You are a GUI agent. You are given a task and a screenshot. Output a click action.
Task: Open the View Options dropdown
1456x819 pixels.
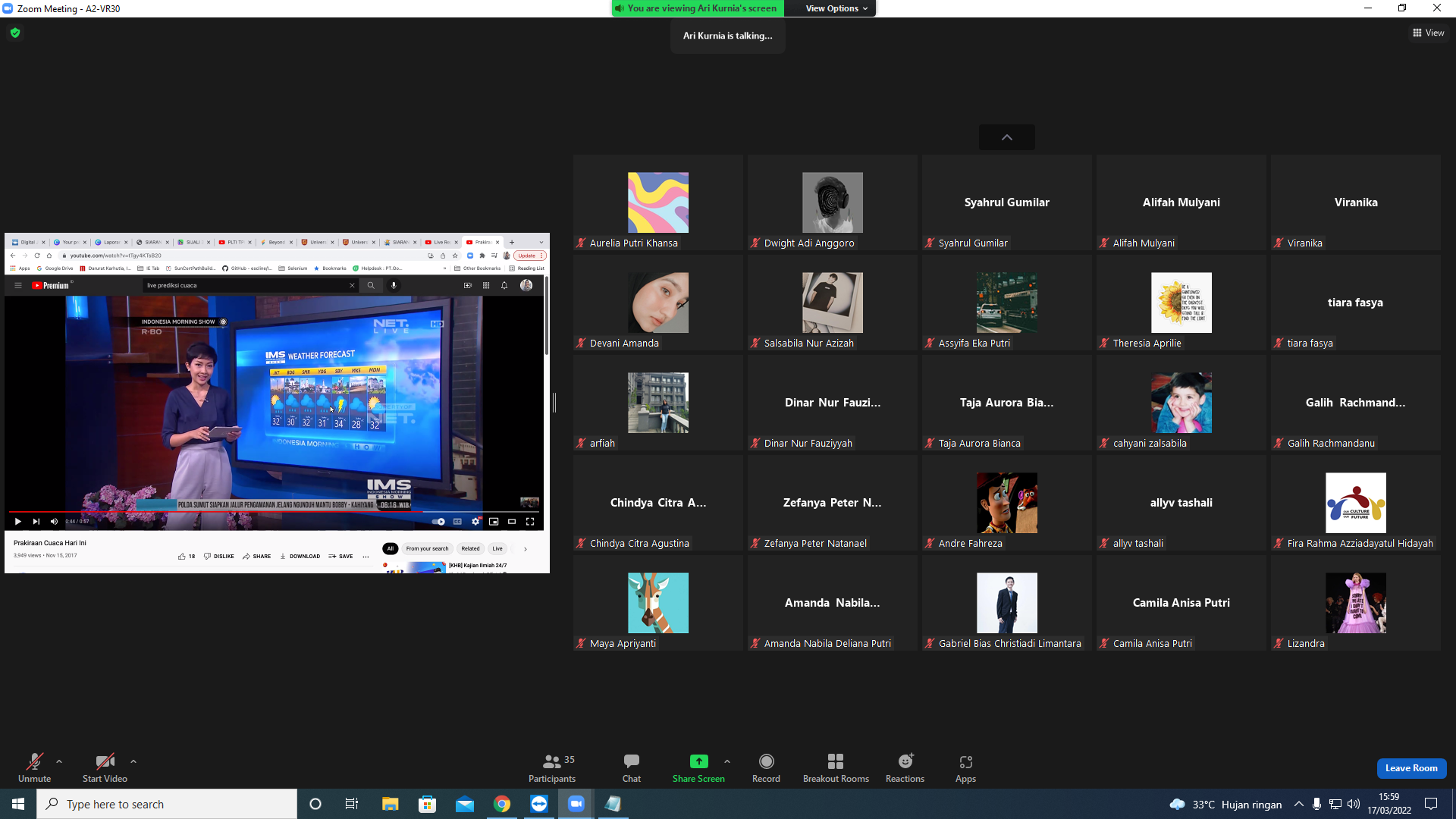tap(836, 8)
